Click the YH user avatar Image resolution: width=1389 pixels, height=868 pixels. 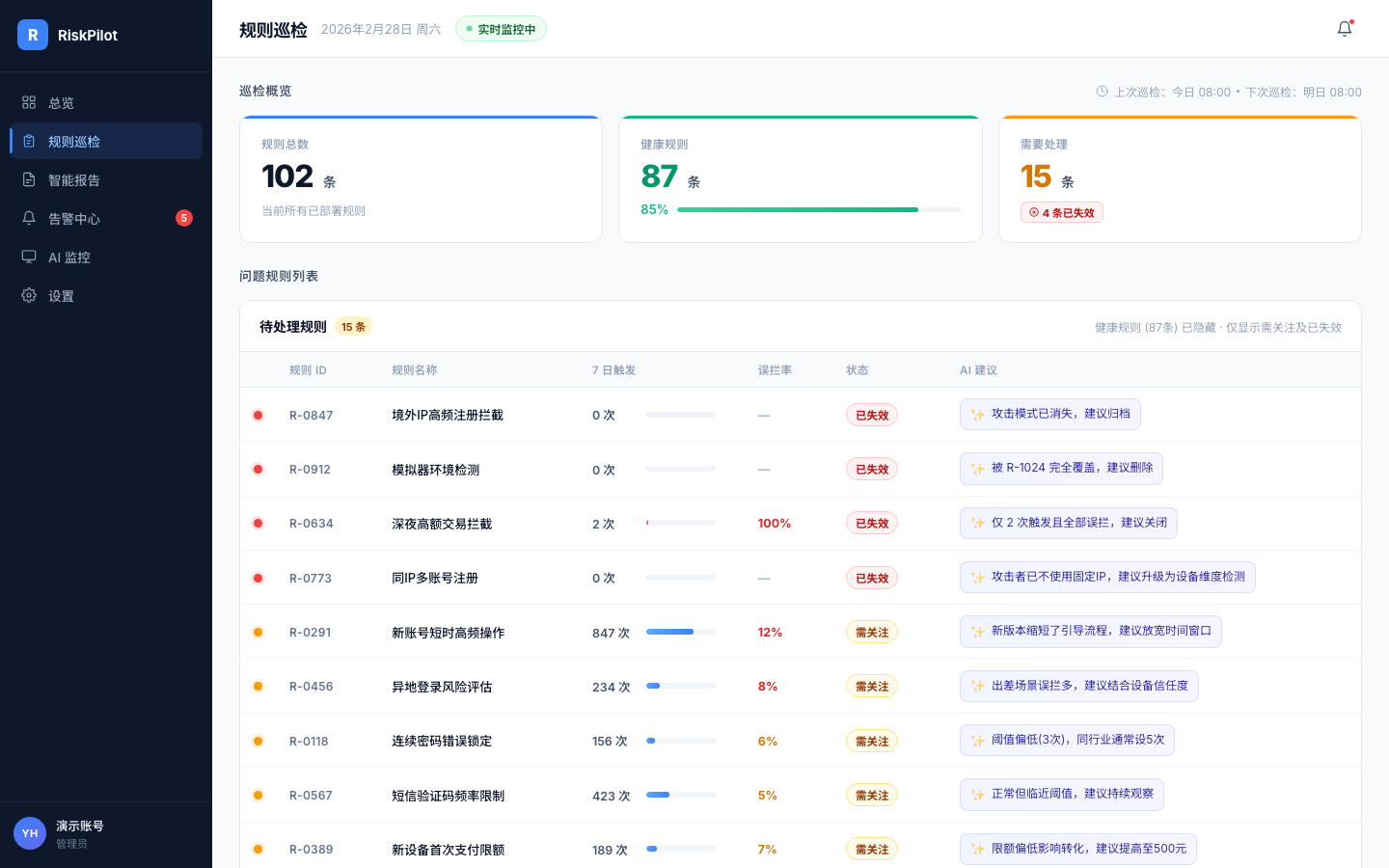30,833
